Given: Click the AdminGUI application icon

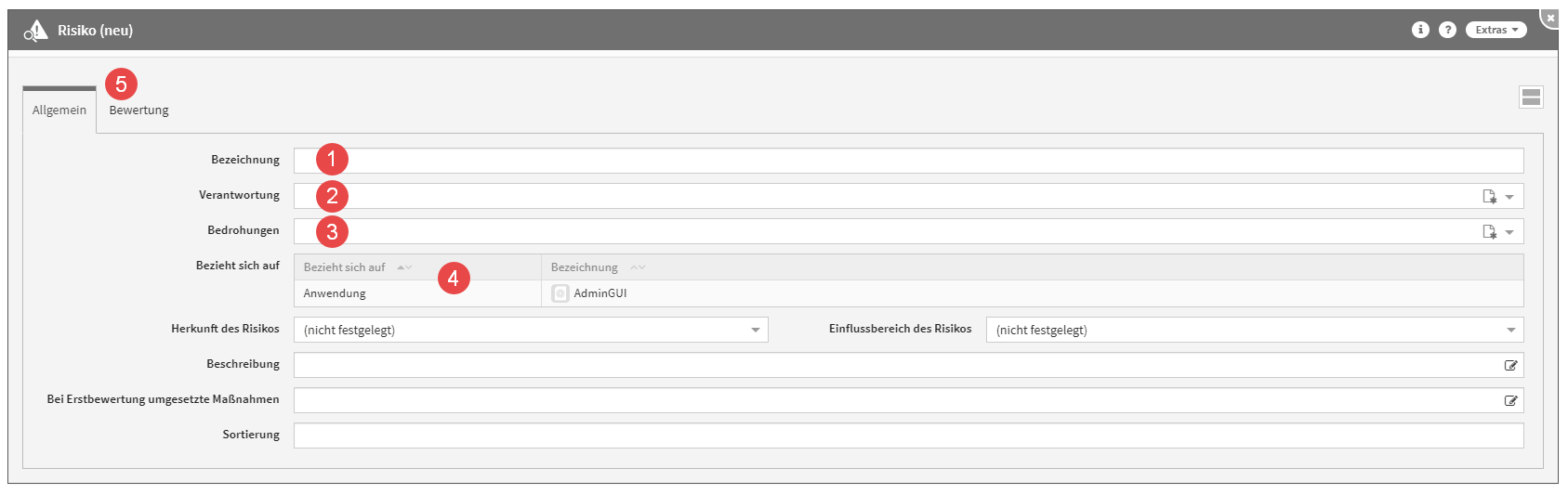Looking at the screenshot, I should click(560, 293).
